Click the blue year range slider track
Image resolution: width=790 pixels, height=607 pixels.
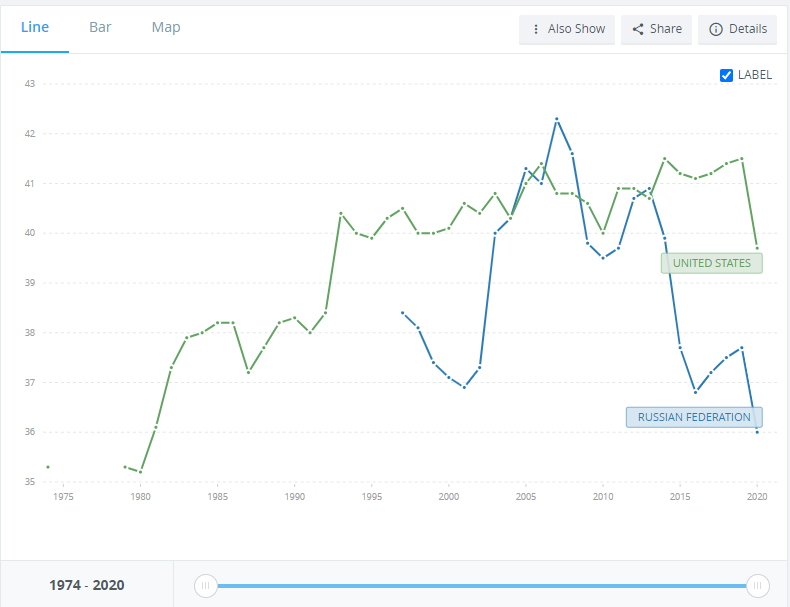click(x=480, y=585)
